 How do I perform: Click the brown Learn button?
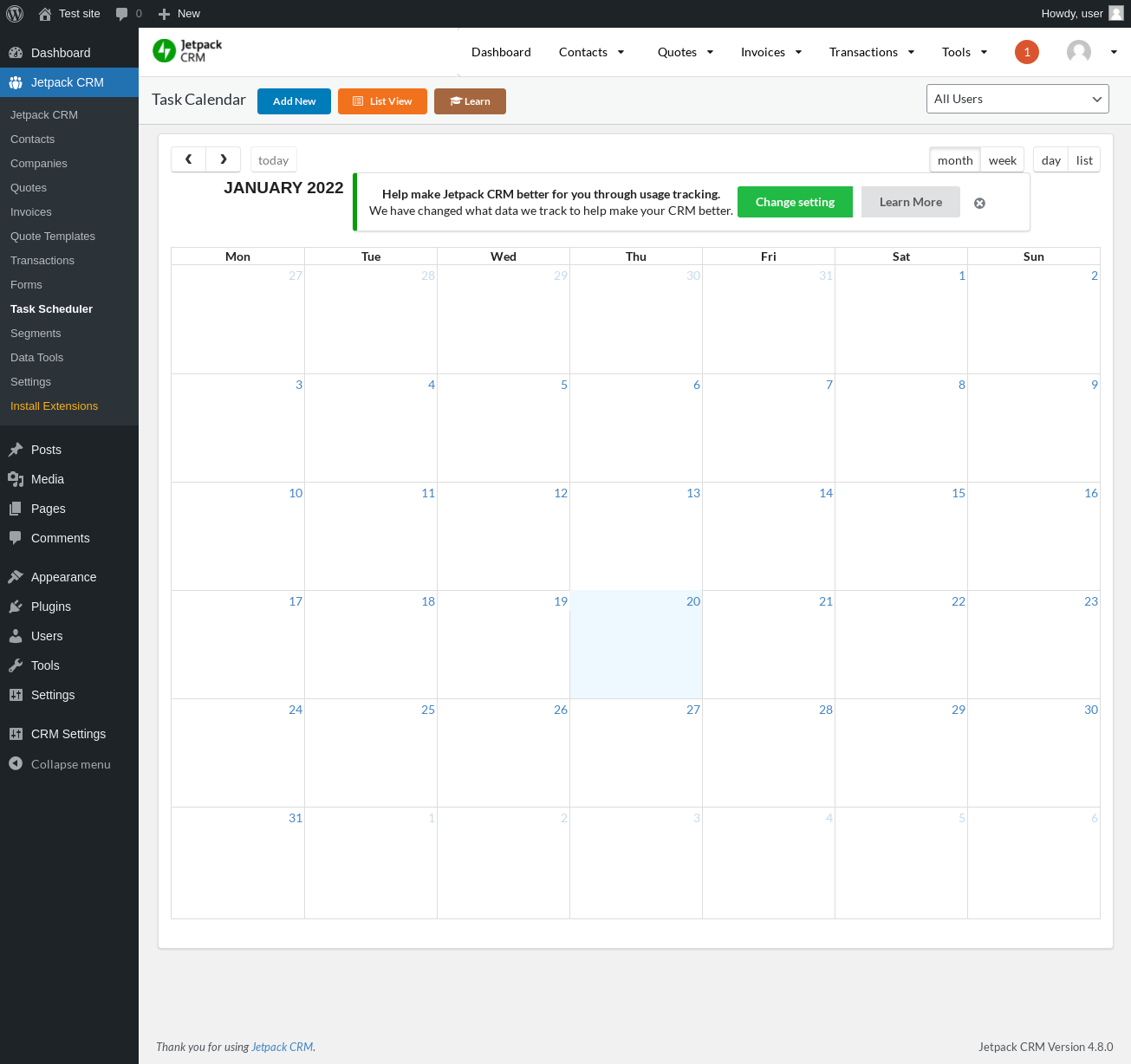(x=470, y=101)
